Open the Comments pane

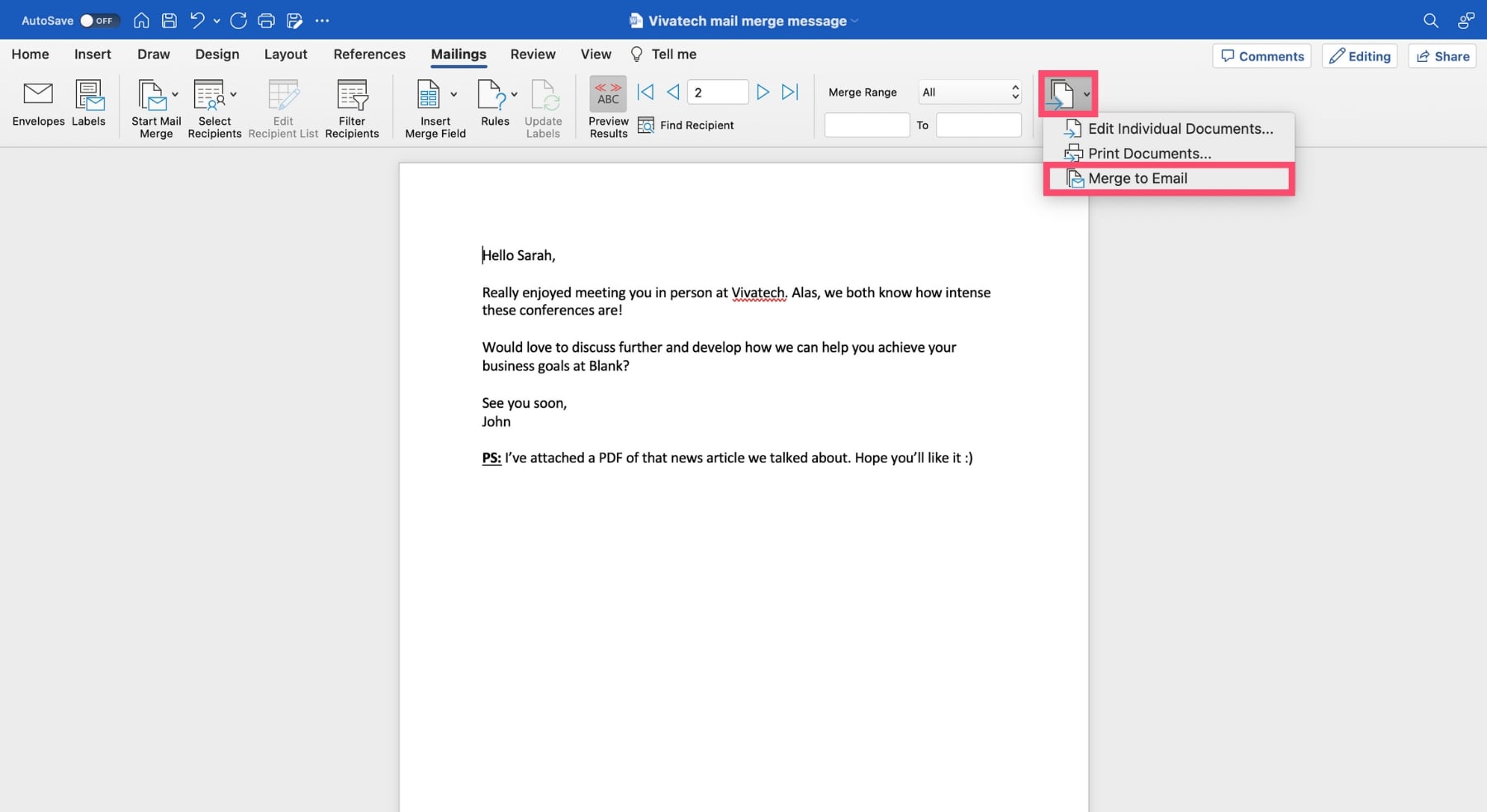tap(1261, 56)
